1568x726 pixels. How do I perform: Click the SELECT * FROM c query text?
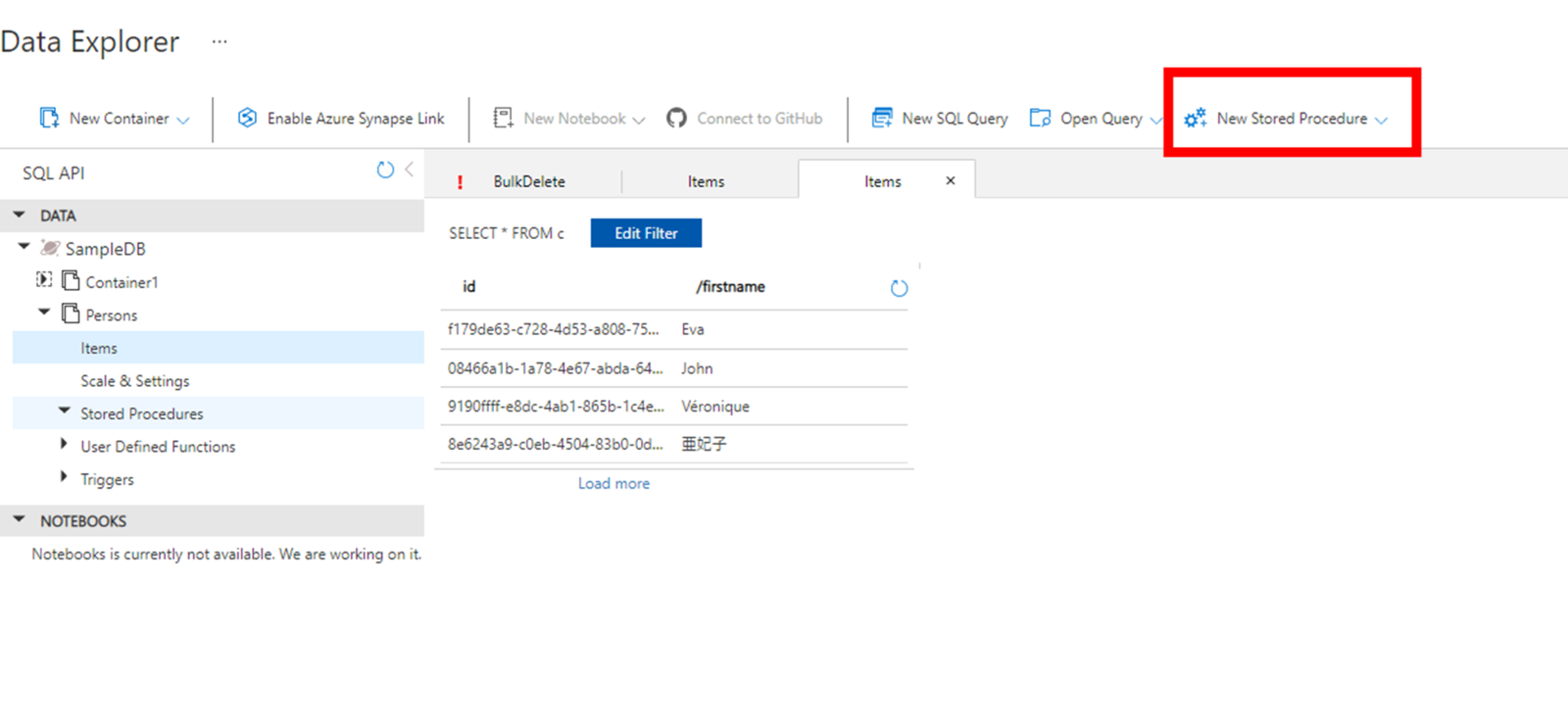(507, 233)
